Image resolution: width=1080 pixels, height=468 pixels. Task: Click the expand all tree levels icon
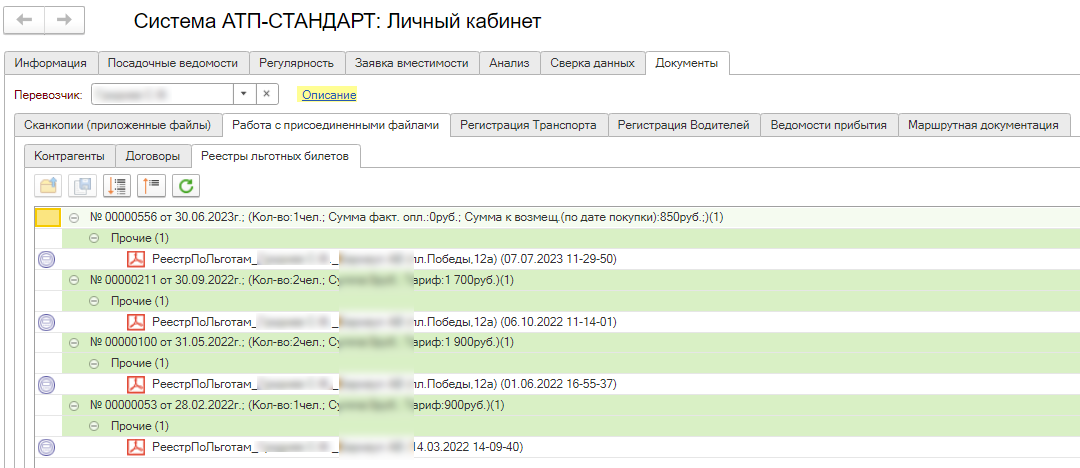click(117, 185)
